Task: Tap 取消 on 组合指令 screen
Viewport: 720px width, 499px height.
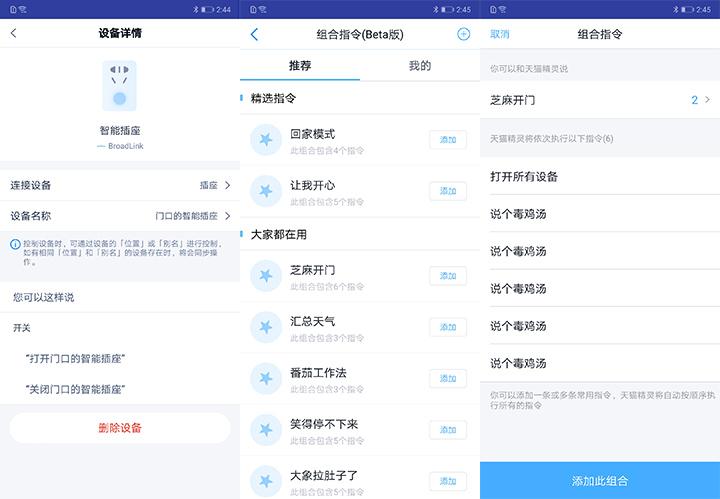Action: click(500, 34)
